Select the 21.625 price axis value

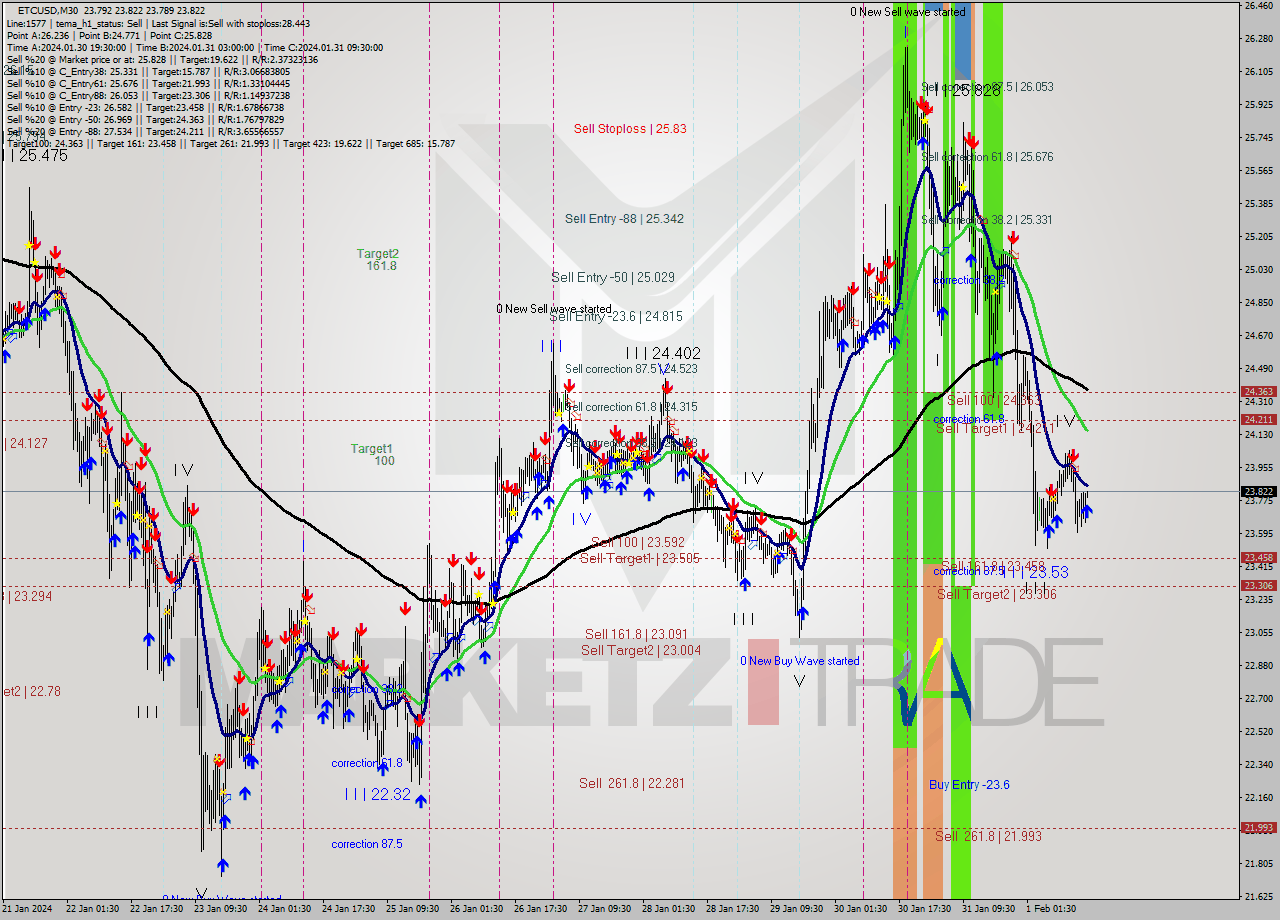(1258, 896)
